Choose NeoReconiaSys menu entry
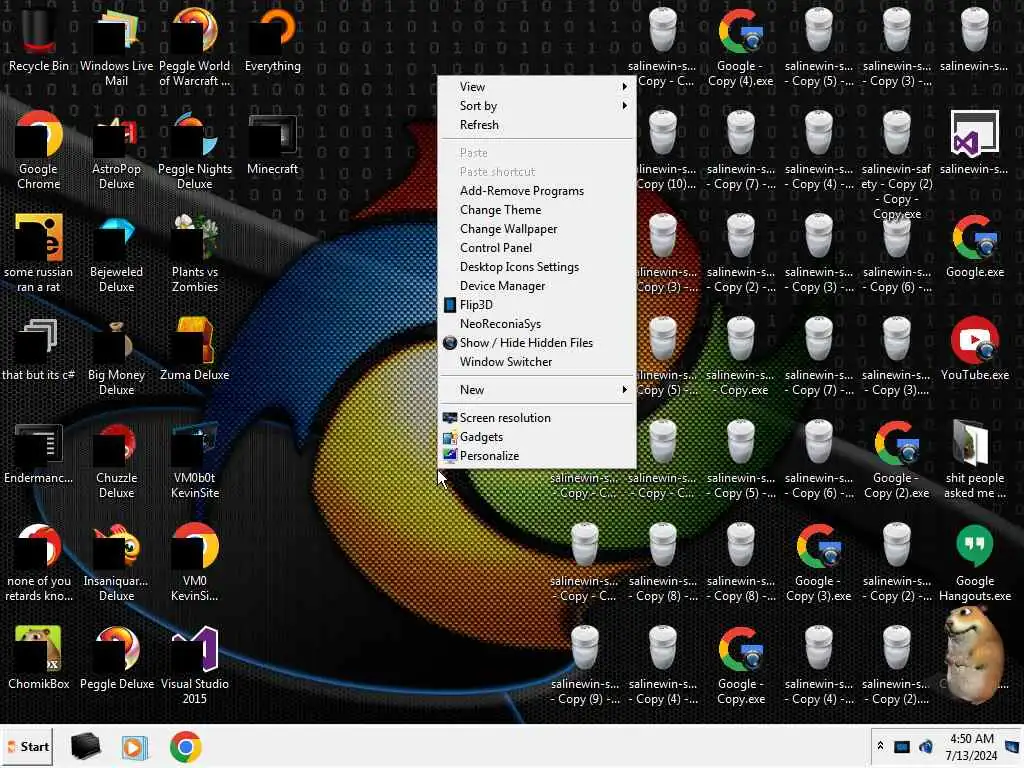 tap(537, 323)
